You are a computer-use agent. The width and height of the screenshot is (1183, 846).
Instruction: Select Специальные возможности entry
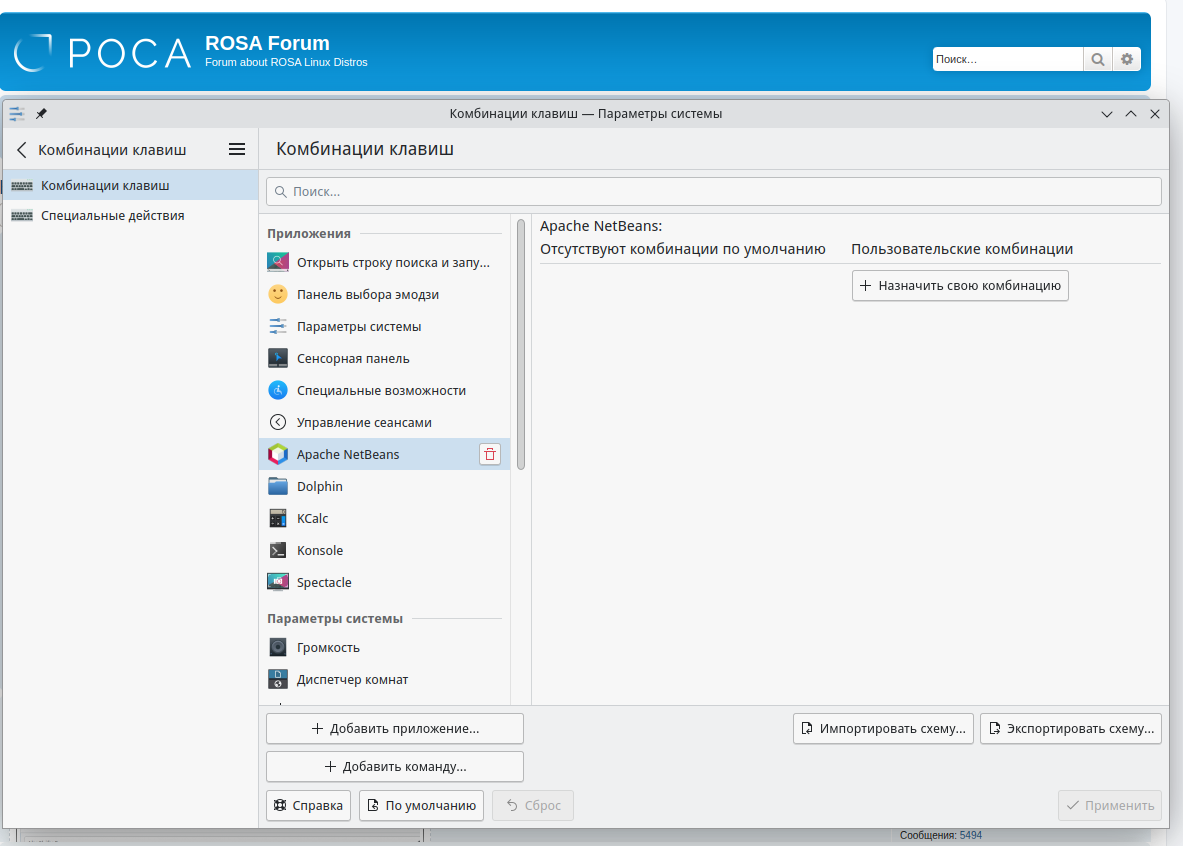[385, 390]
